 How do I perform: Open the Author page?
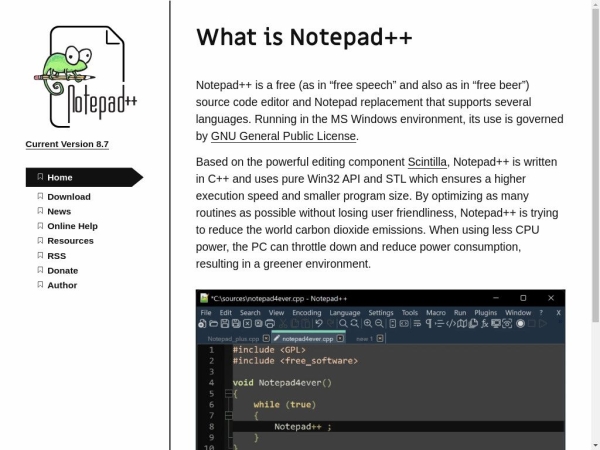[x=62, y=285]
